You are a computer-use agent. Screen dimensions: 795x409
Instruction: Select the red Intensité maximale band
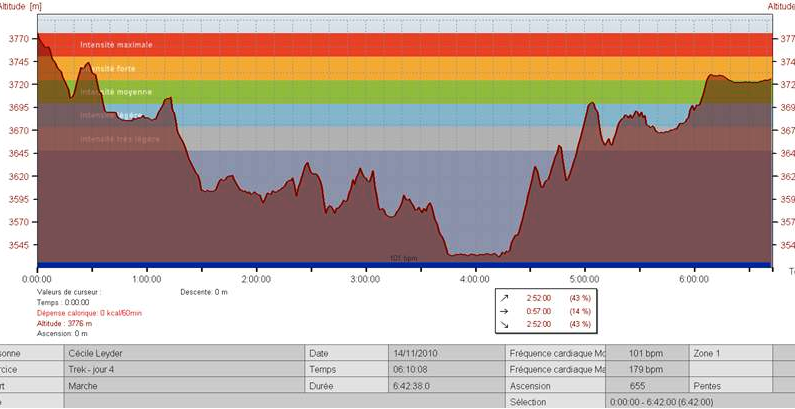pos(400,44)
